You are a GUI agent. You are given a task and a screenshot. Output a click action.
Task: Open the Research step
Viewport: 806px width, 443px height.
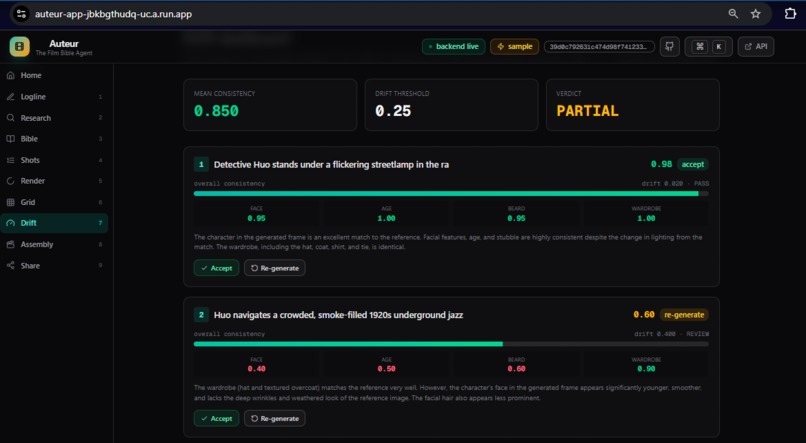click(54, 118)
